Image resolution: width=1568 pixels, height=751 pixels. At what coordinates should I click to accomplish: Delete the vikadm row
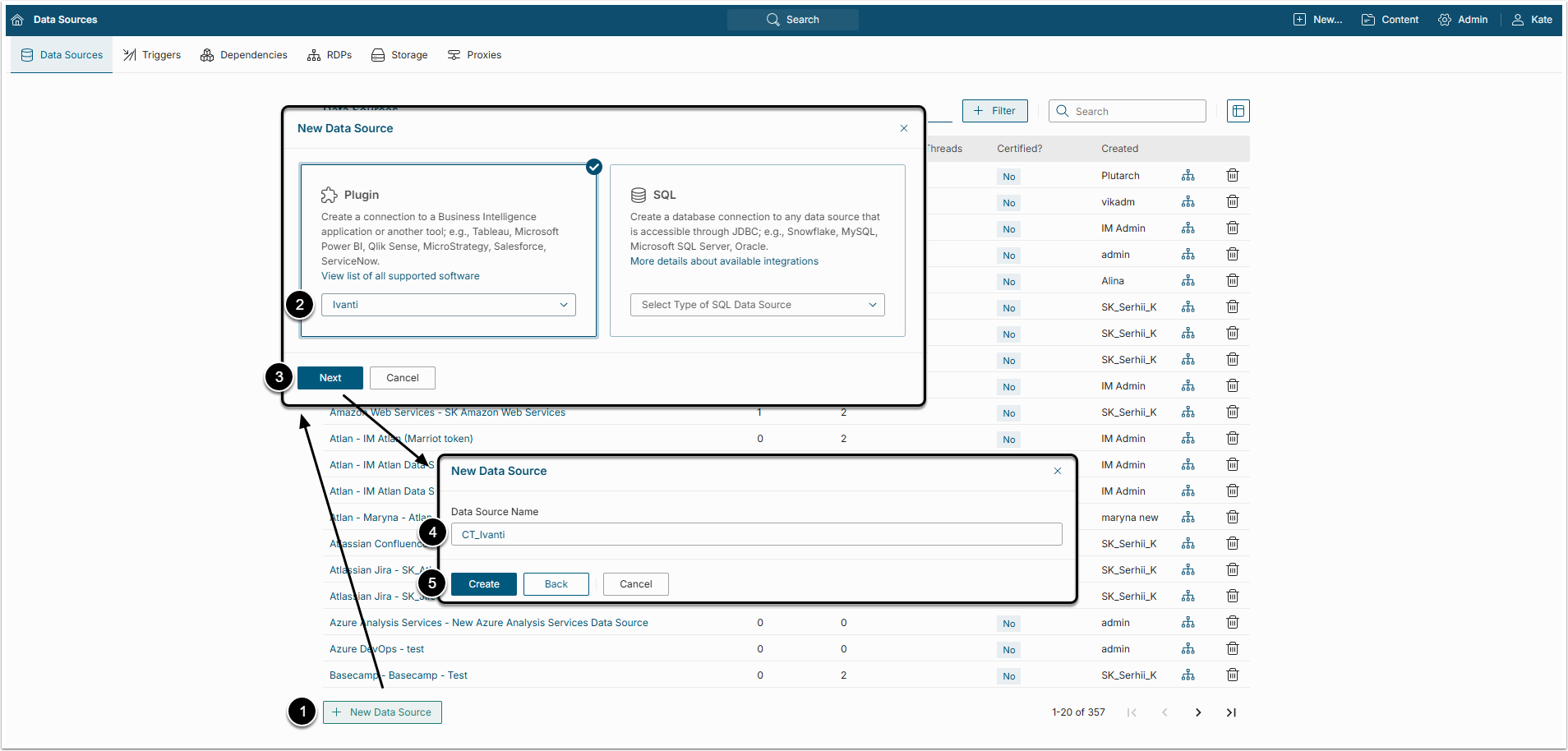(x=1233, y=202)
